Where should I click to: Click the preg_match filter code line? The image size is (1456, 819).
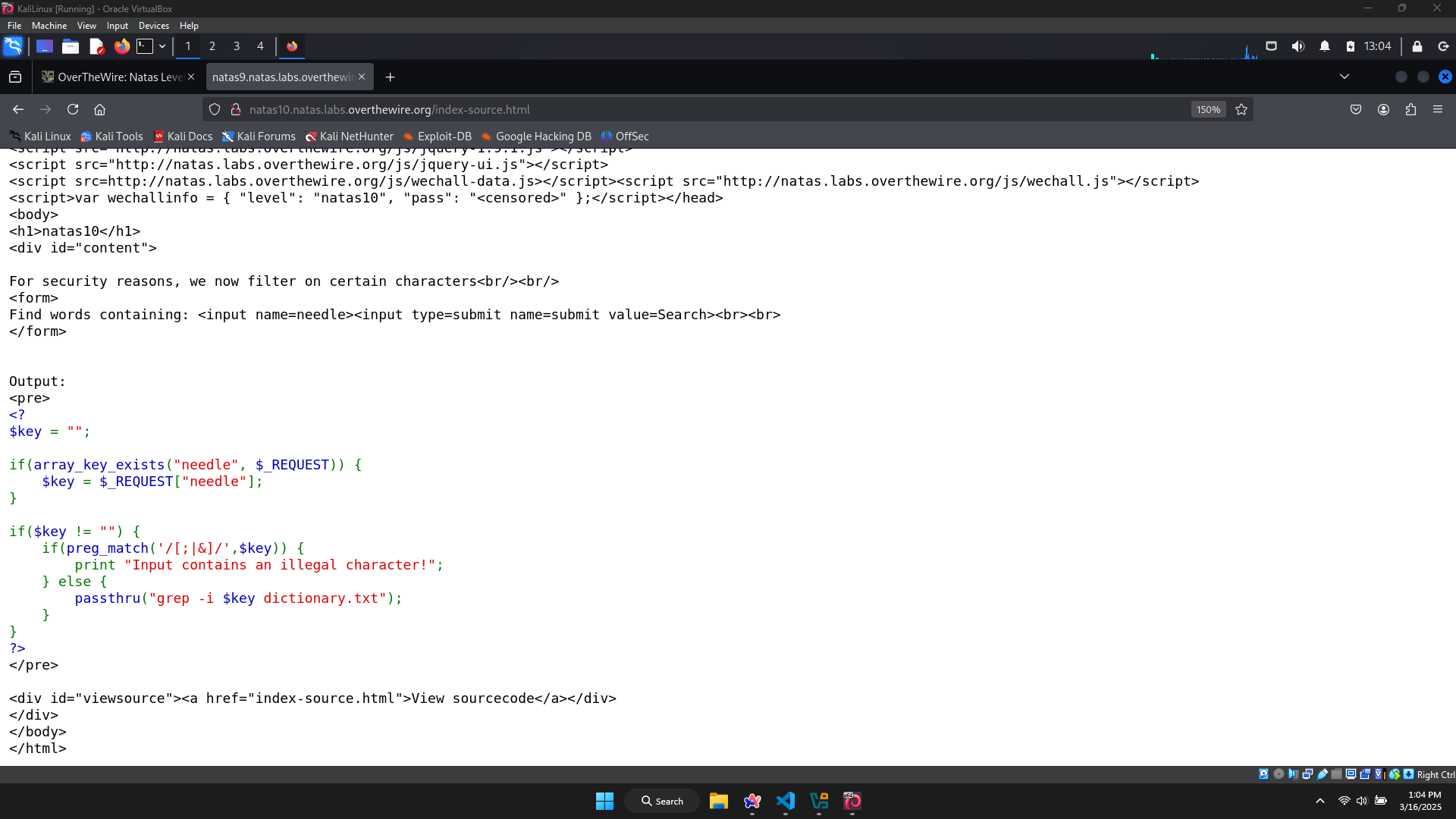point(174,548)
